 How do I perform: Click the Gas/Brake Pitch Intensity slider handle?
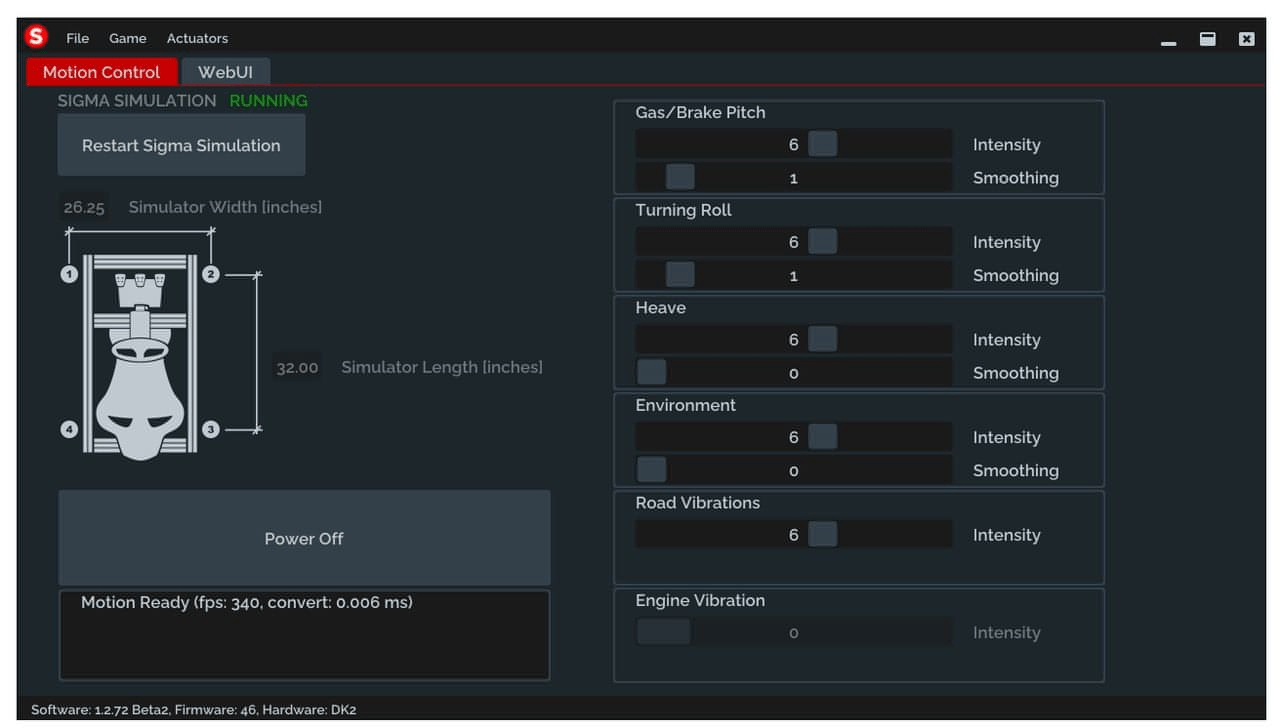coord(822,144)
